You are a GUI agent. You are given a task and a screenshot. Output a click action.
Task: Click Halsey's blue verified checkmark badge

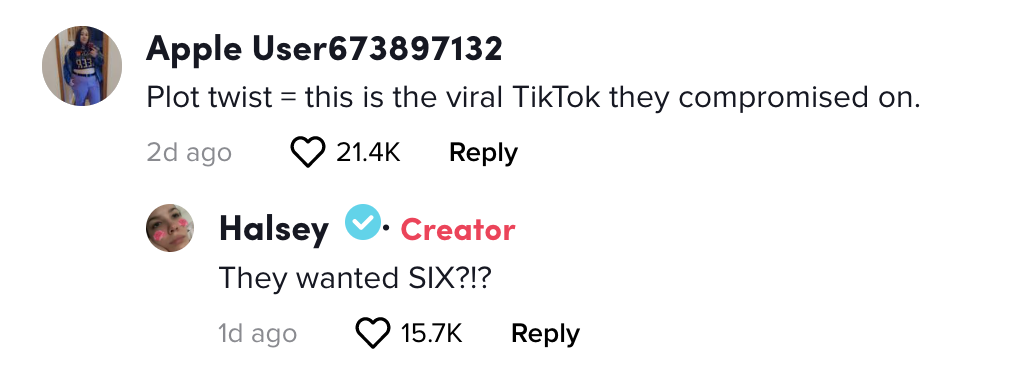pos(363,221)
